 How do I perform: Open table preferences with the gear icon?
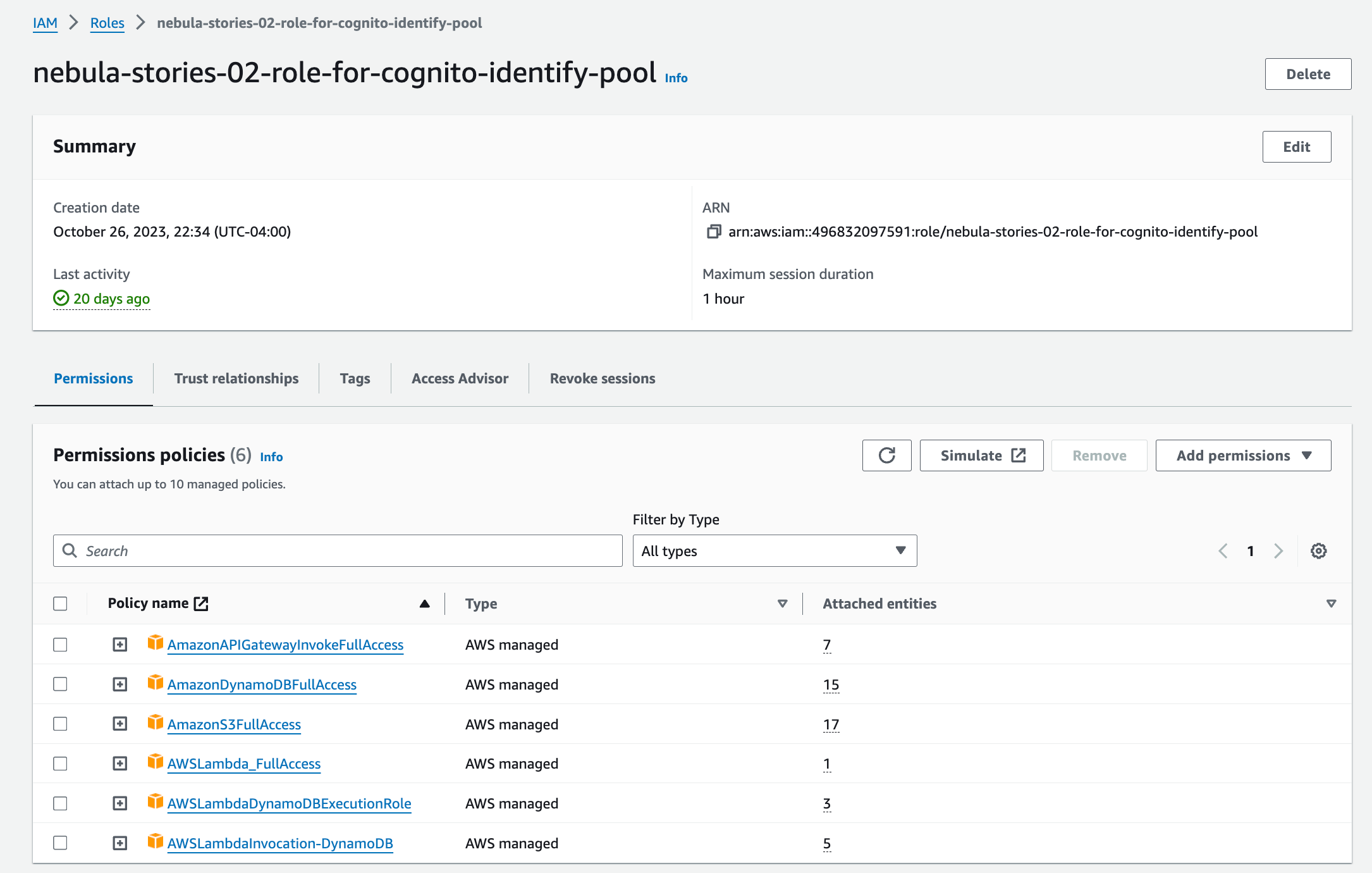[x=1318, y=550]
